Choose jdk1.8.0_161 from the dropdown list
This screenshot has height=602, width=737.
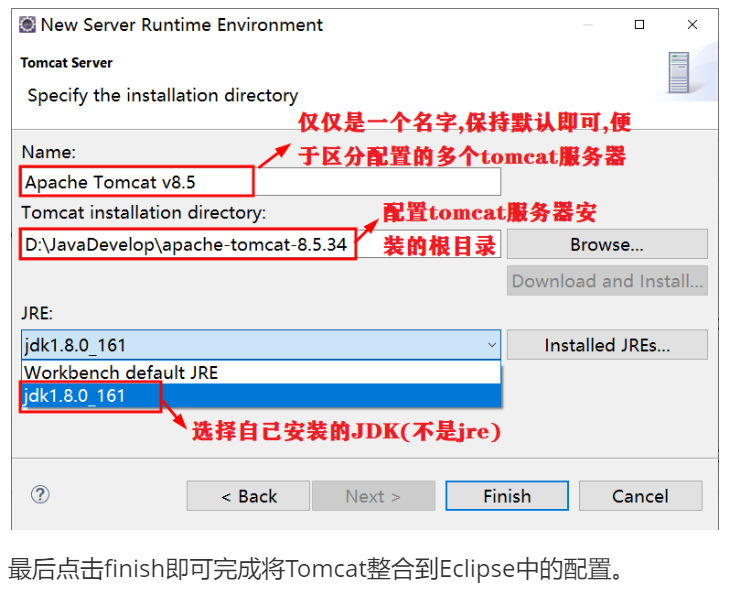[x=261, y=396]
